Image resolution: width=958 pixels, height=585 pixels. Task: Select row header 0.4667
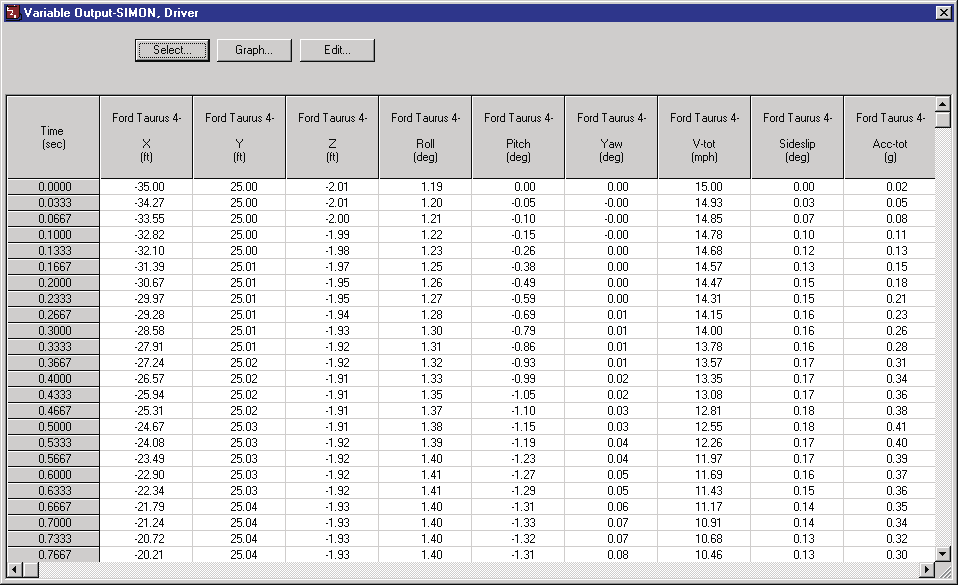pyautogui.click(x=53, y=411)
